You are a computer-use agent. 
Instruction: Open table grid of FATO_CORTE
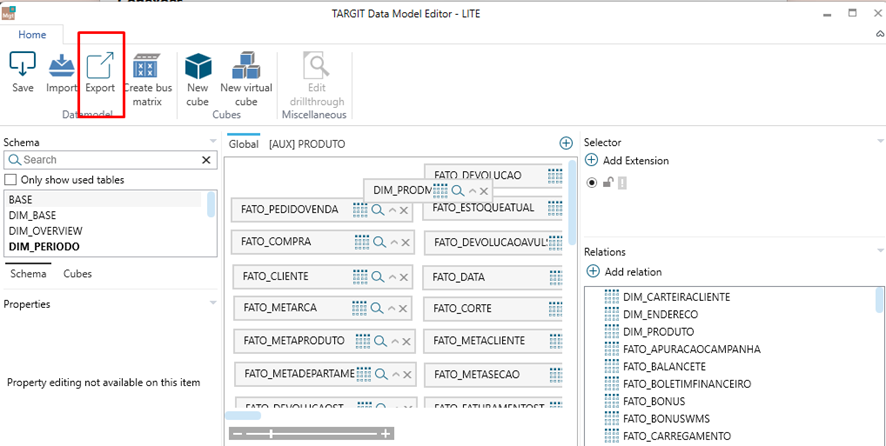pos(555,309)
